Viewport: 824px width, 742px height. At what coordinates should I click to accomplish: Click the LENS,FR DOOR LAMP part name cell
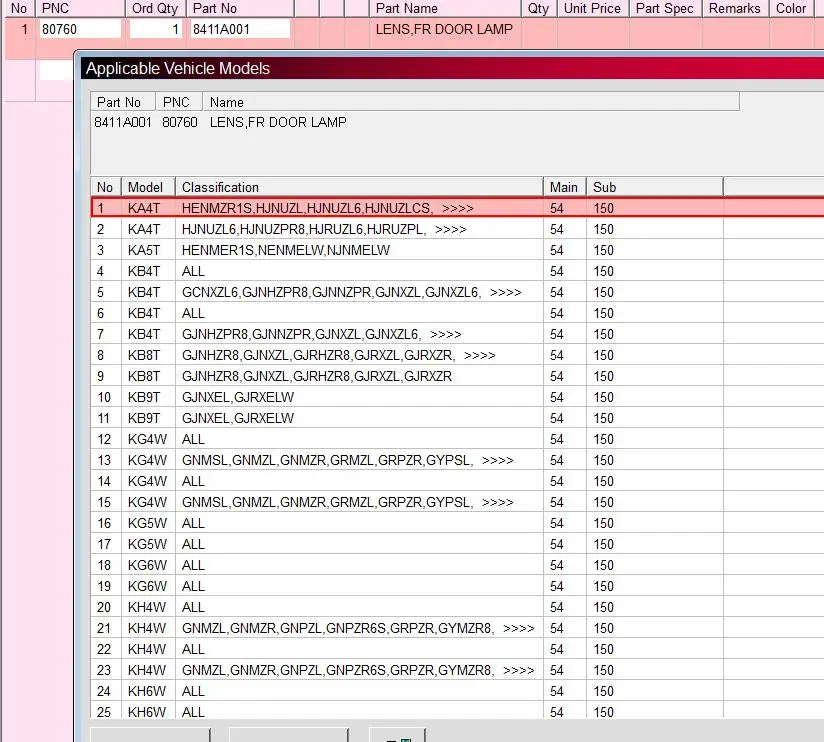[445, 29]
